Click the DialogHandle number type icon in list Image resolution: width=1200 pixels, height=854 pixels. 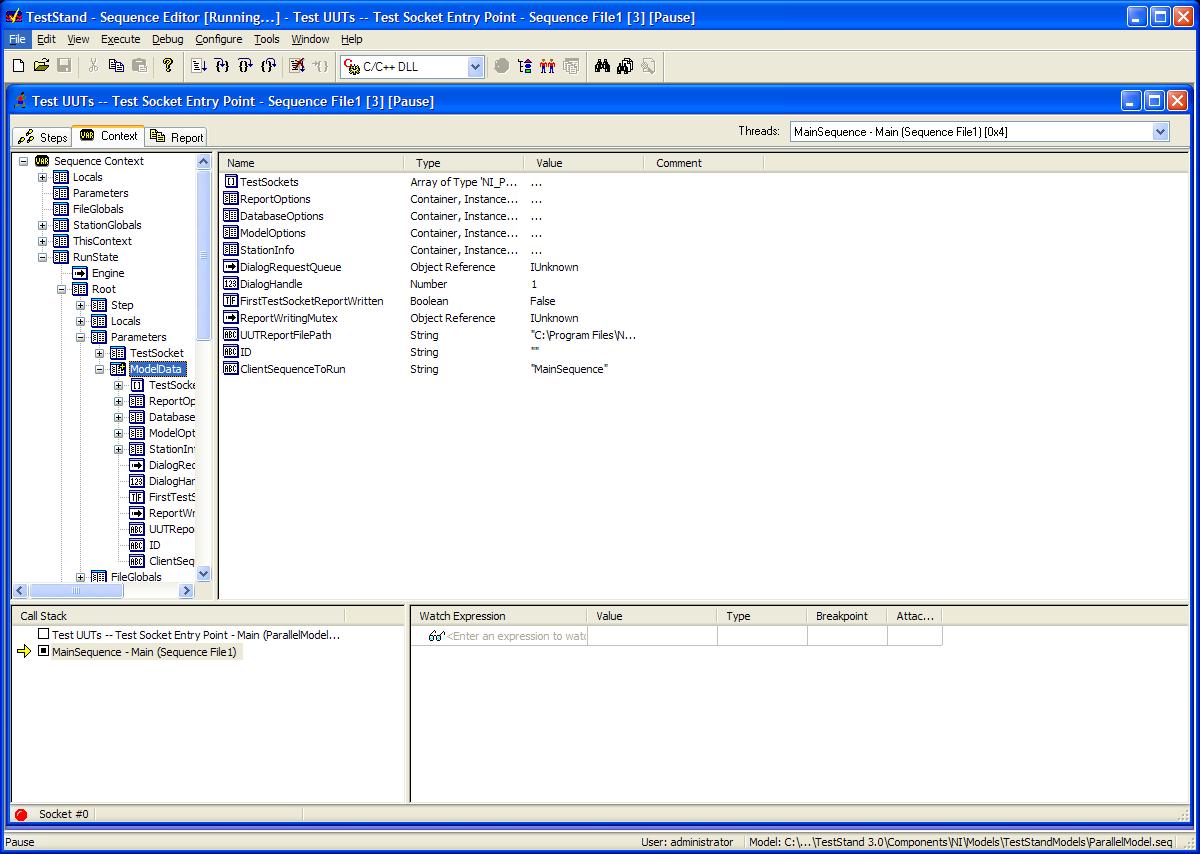coord(231,284)
